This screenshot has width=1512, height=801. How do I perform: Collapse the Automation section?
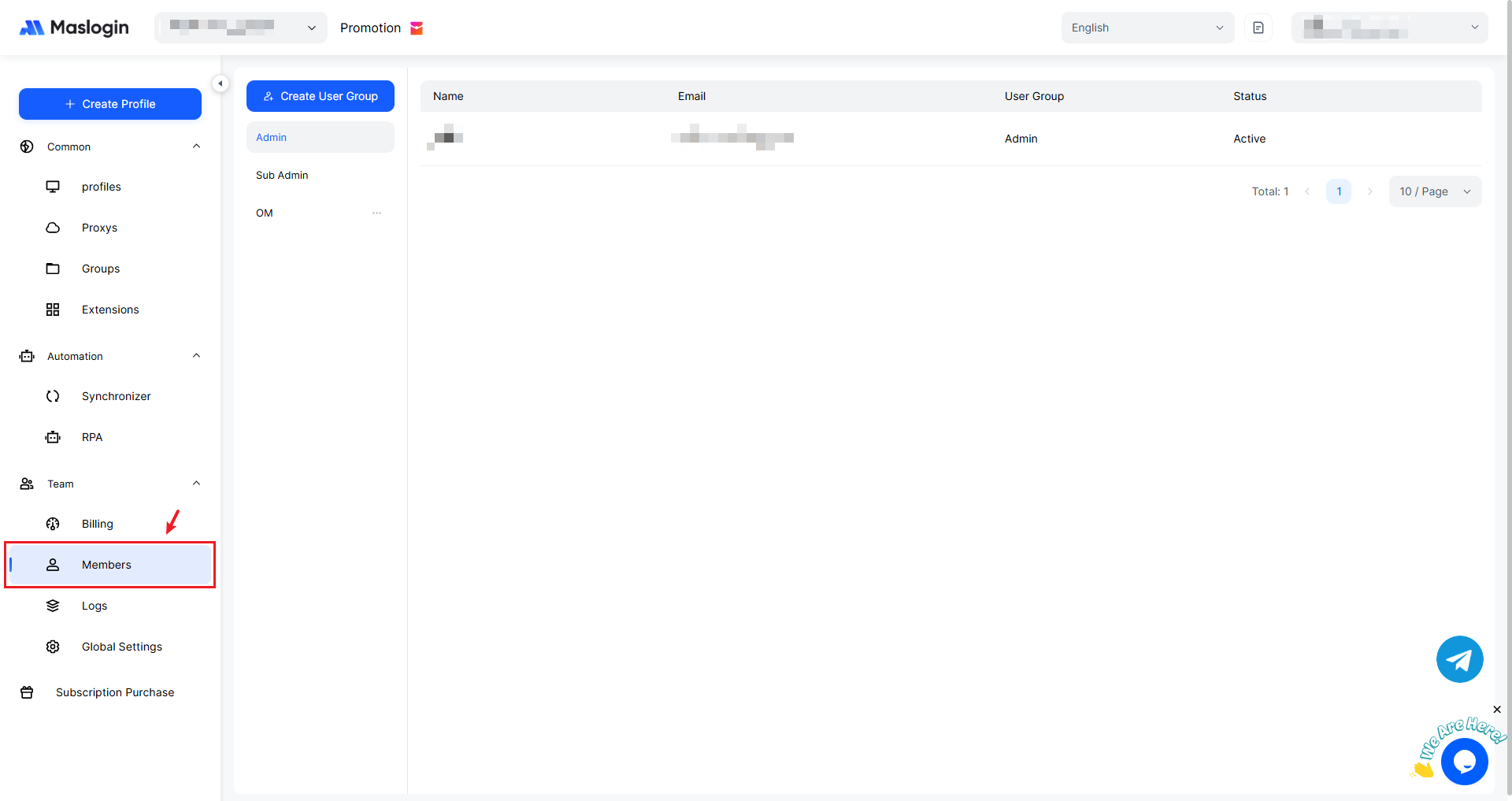coord(196,356)
